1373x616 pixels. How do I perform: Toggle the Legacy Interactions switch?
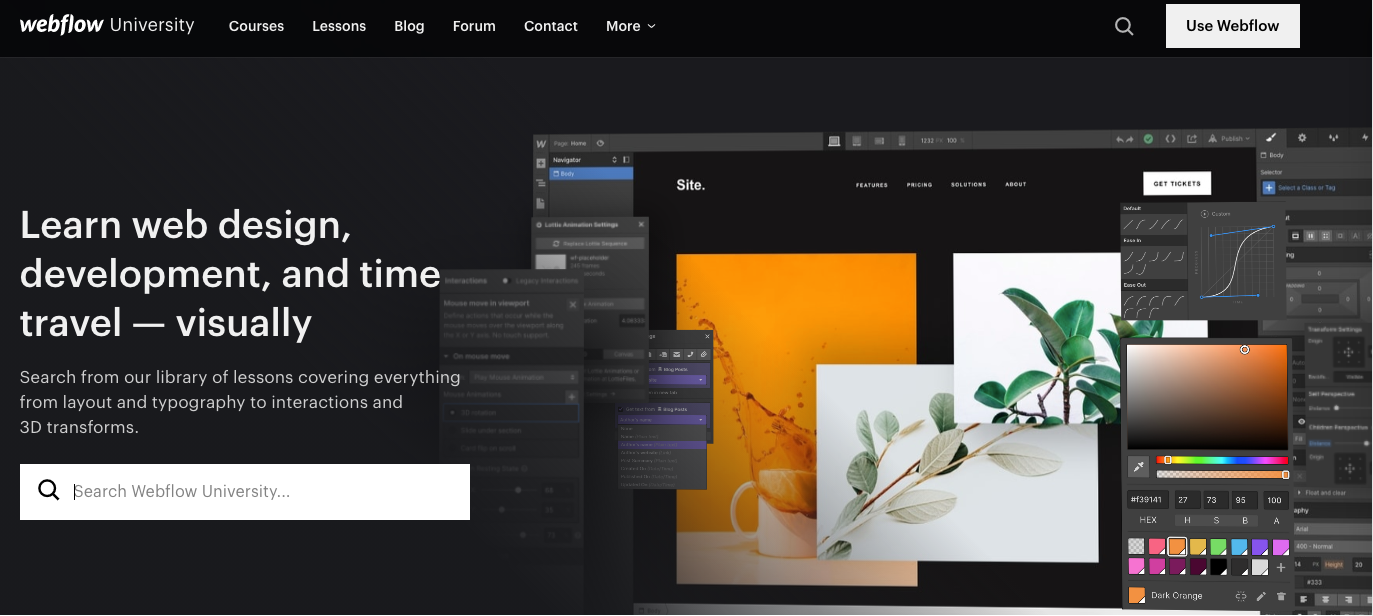[x=506, y=280]
